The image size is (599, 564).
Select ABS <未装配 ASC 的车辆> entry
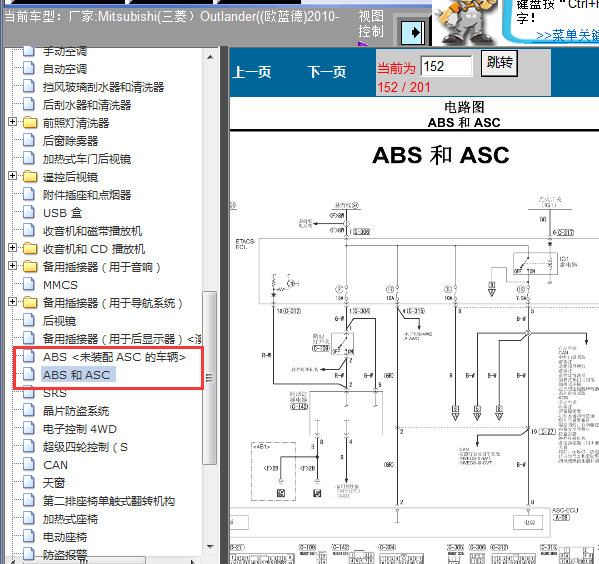pos(114,357)
